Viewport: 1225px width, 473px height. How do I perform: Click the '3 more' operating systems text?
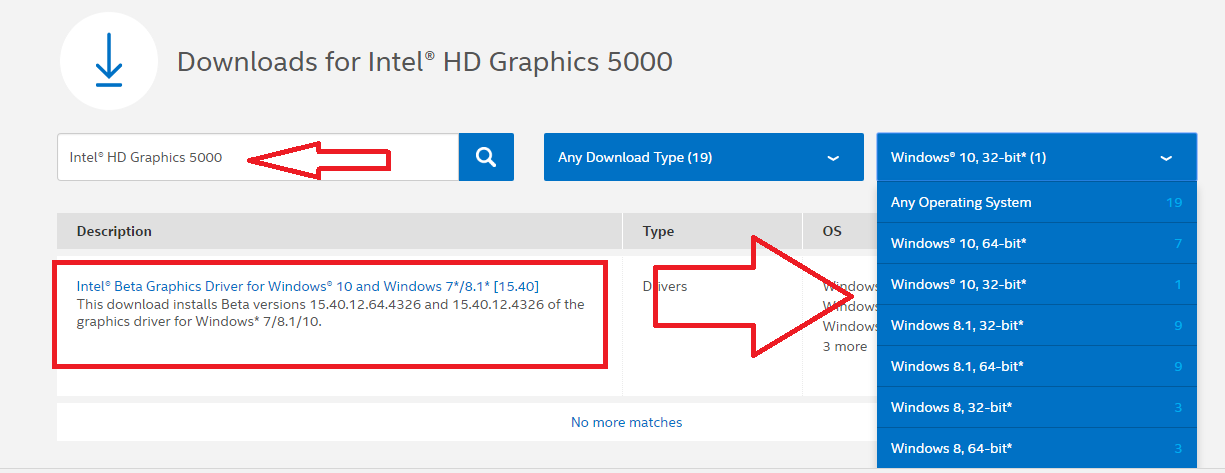[845, 346]
